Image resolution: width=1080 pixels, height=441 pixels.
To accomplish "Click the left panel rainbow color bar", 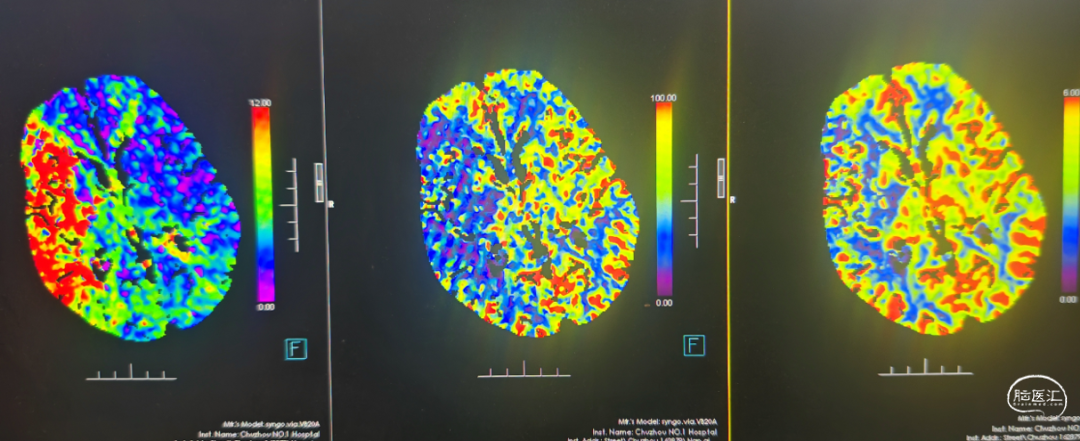I will coord(262,205).
